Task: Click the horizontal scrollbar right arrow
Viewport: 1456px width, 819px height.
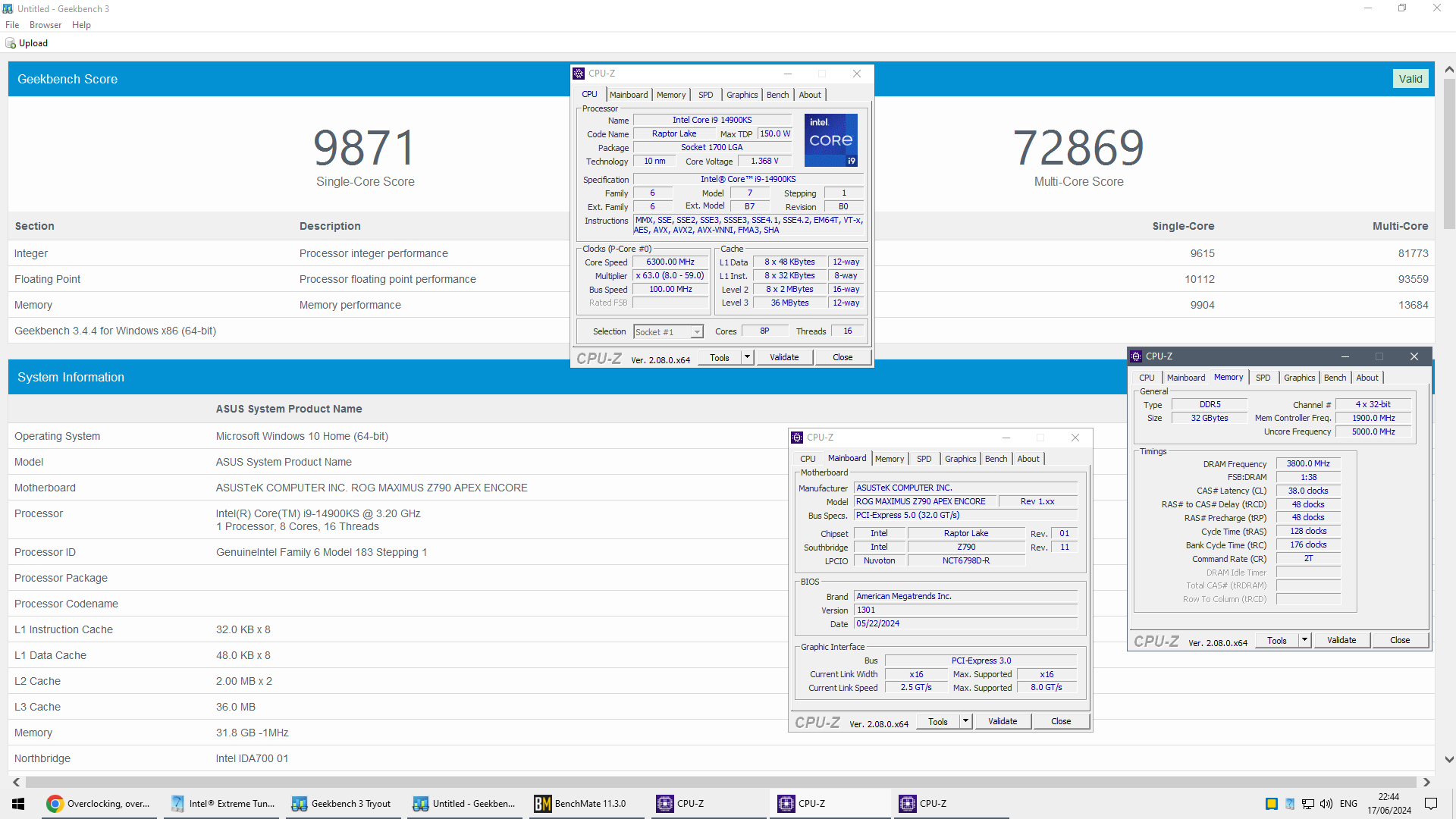Action: (1426, 782)
